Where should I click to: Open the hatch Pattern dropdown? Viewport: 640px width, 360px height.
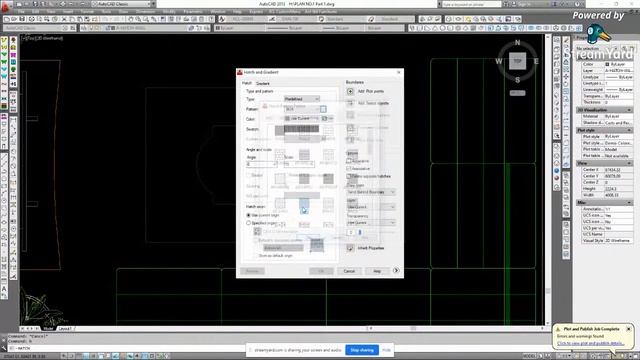pyautogui.click(x=302, y=109)
